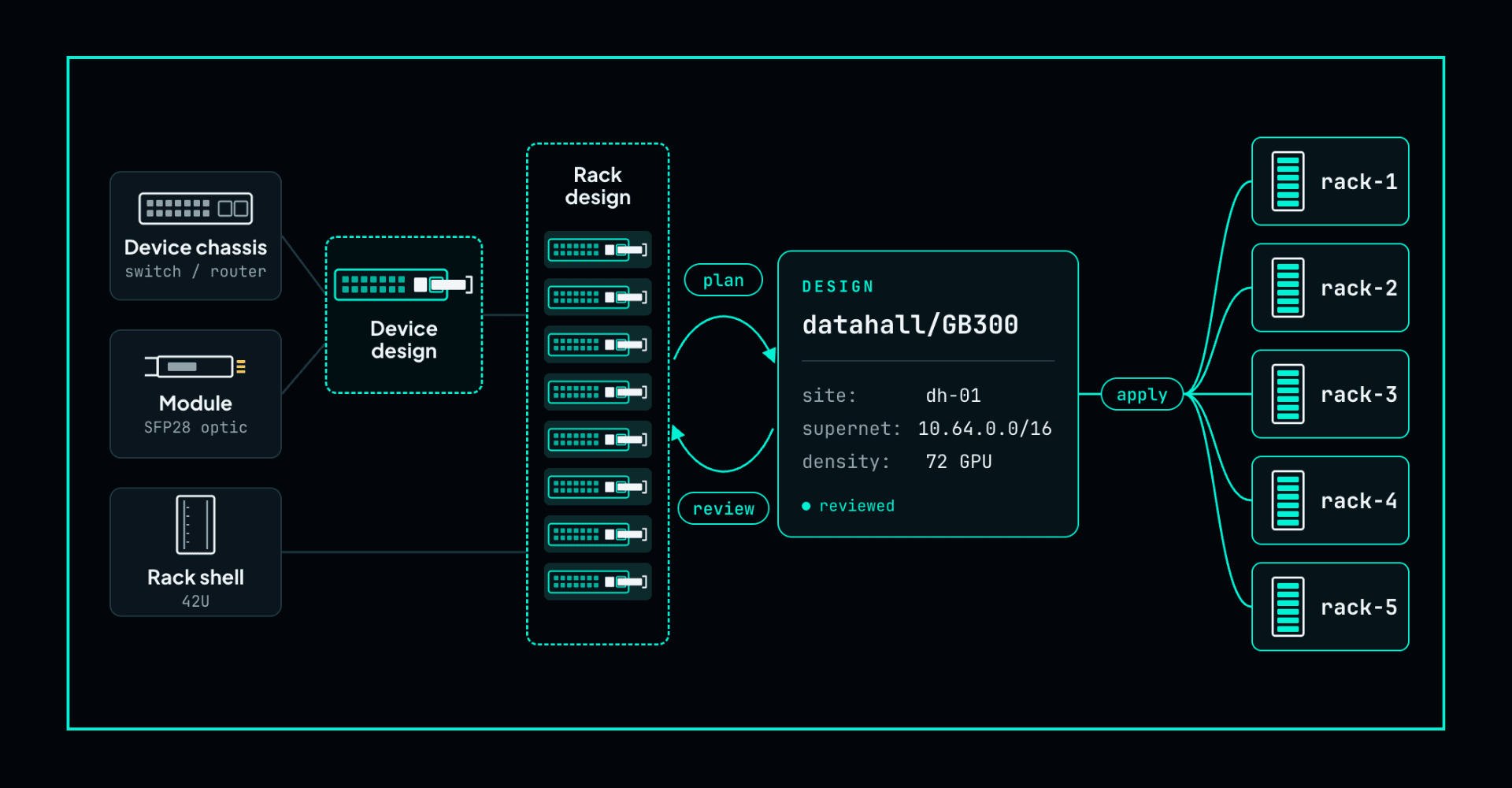Screen dimensions: 1512x788
Task: Click the DESIGN header label
Action: coord(838,287)
